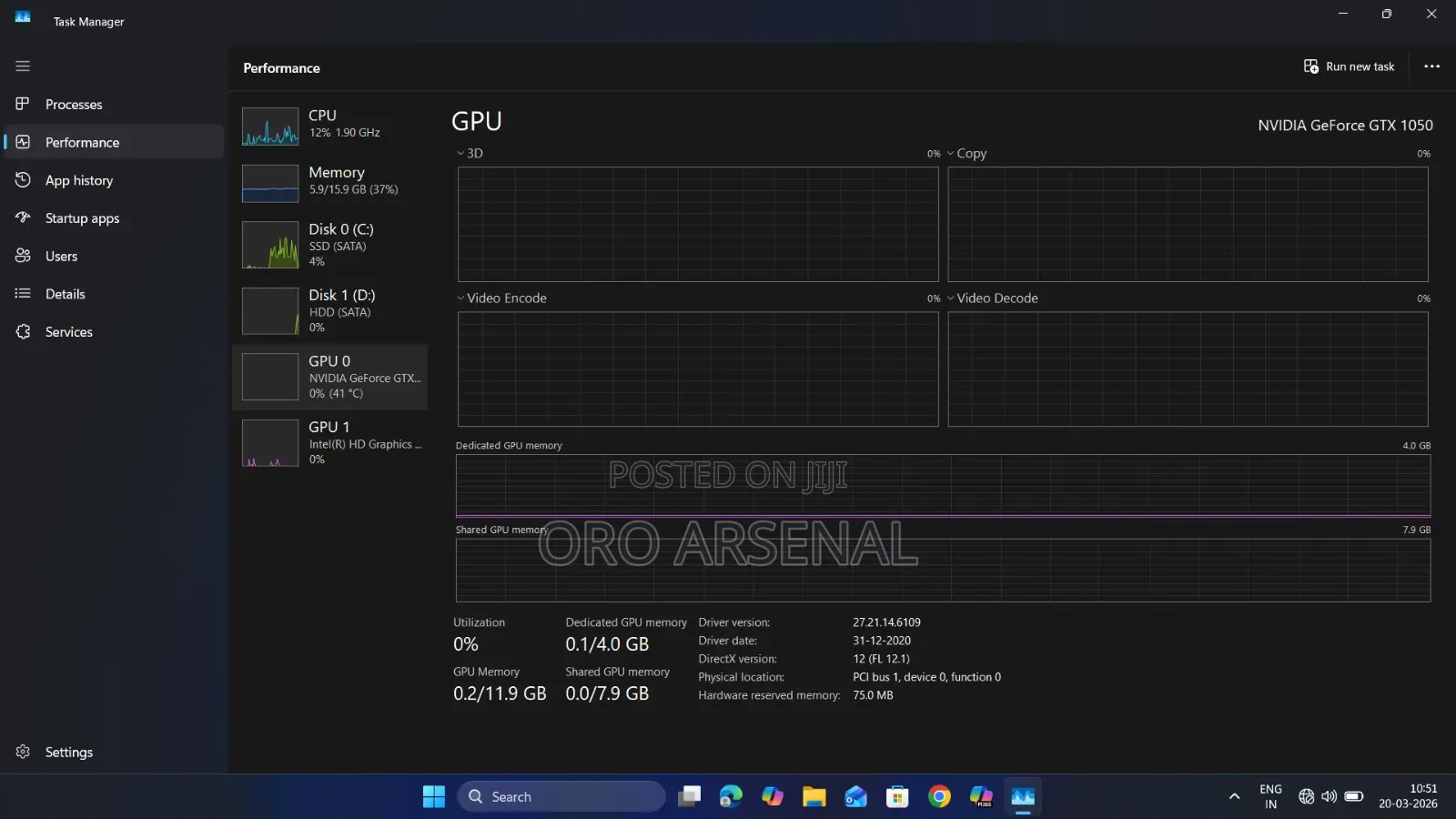Screen dimensions: 1456x819
Task: Open the Users page
Action: coord(114,256)
